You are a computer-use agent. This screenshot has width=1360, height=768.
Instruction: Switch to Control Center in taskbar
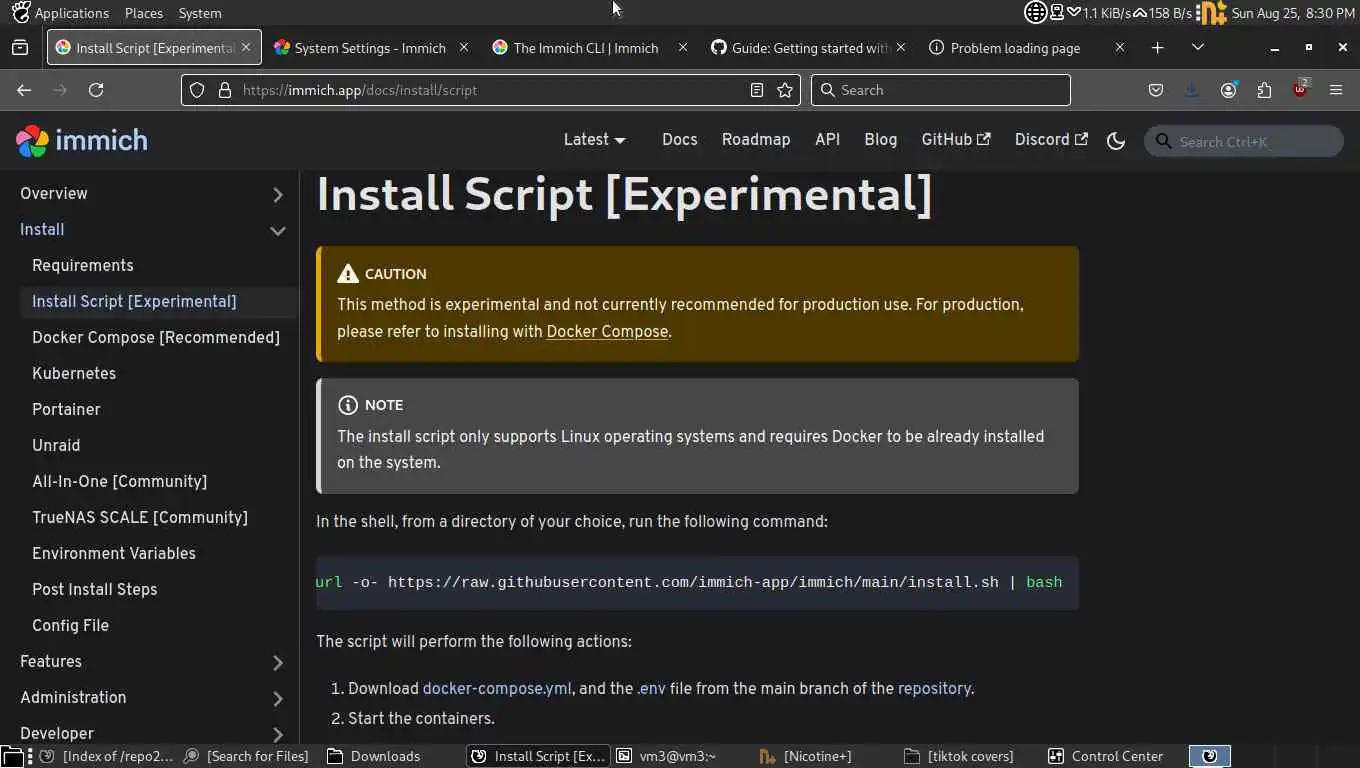(1105, 756)
